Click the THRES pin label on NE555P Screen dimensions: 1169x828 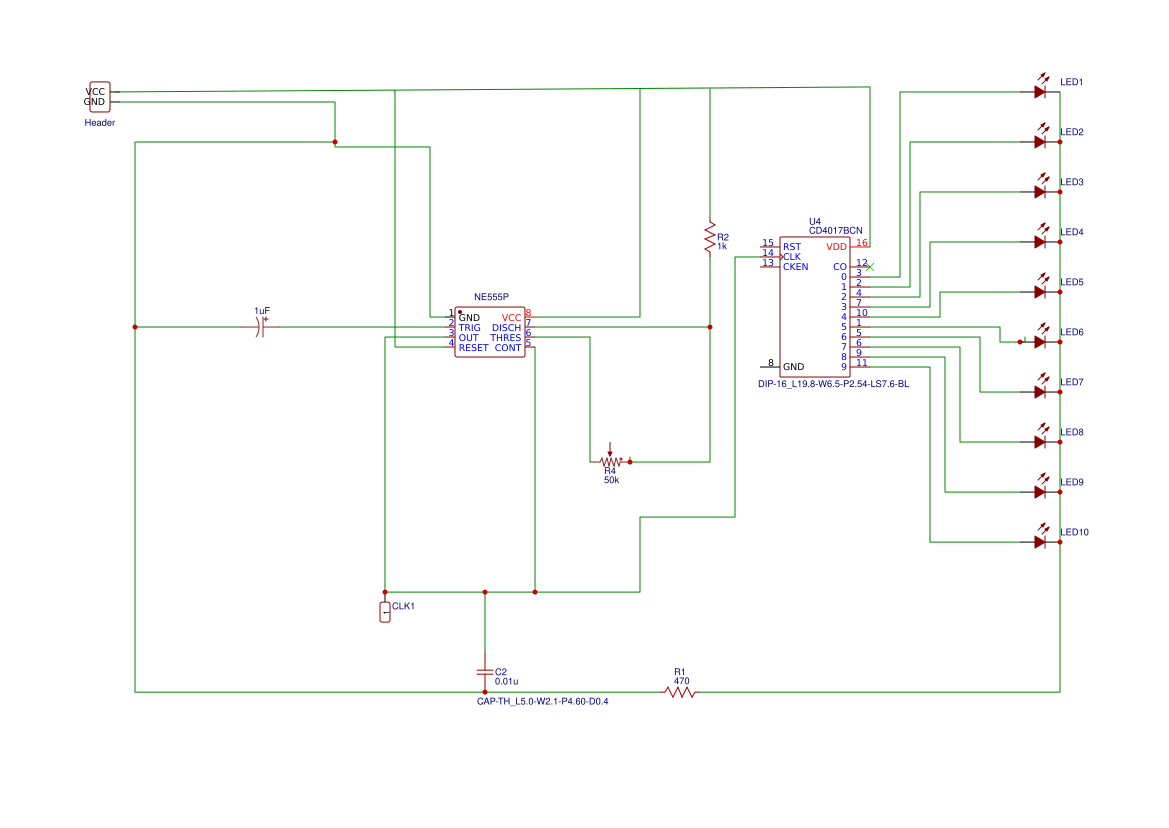click(505, 338)
